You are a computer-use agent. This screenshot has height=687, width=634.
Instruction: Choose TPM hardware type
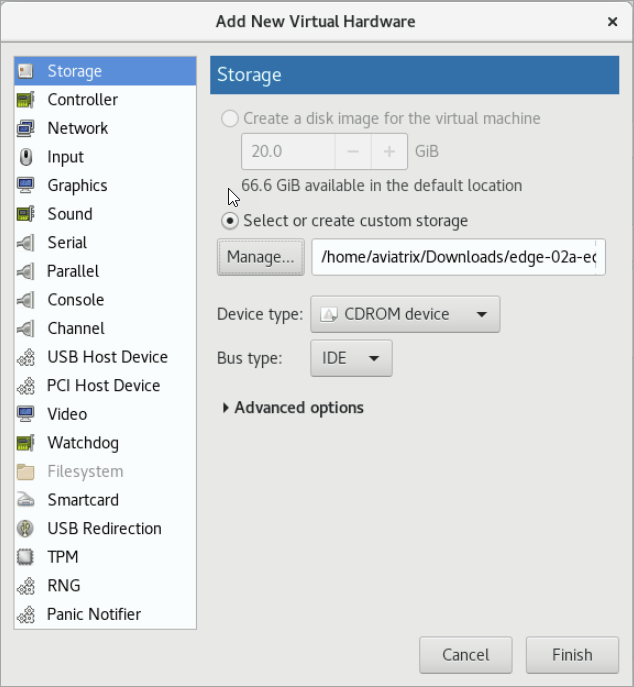(x=105, y=557)
